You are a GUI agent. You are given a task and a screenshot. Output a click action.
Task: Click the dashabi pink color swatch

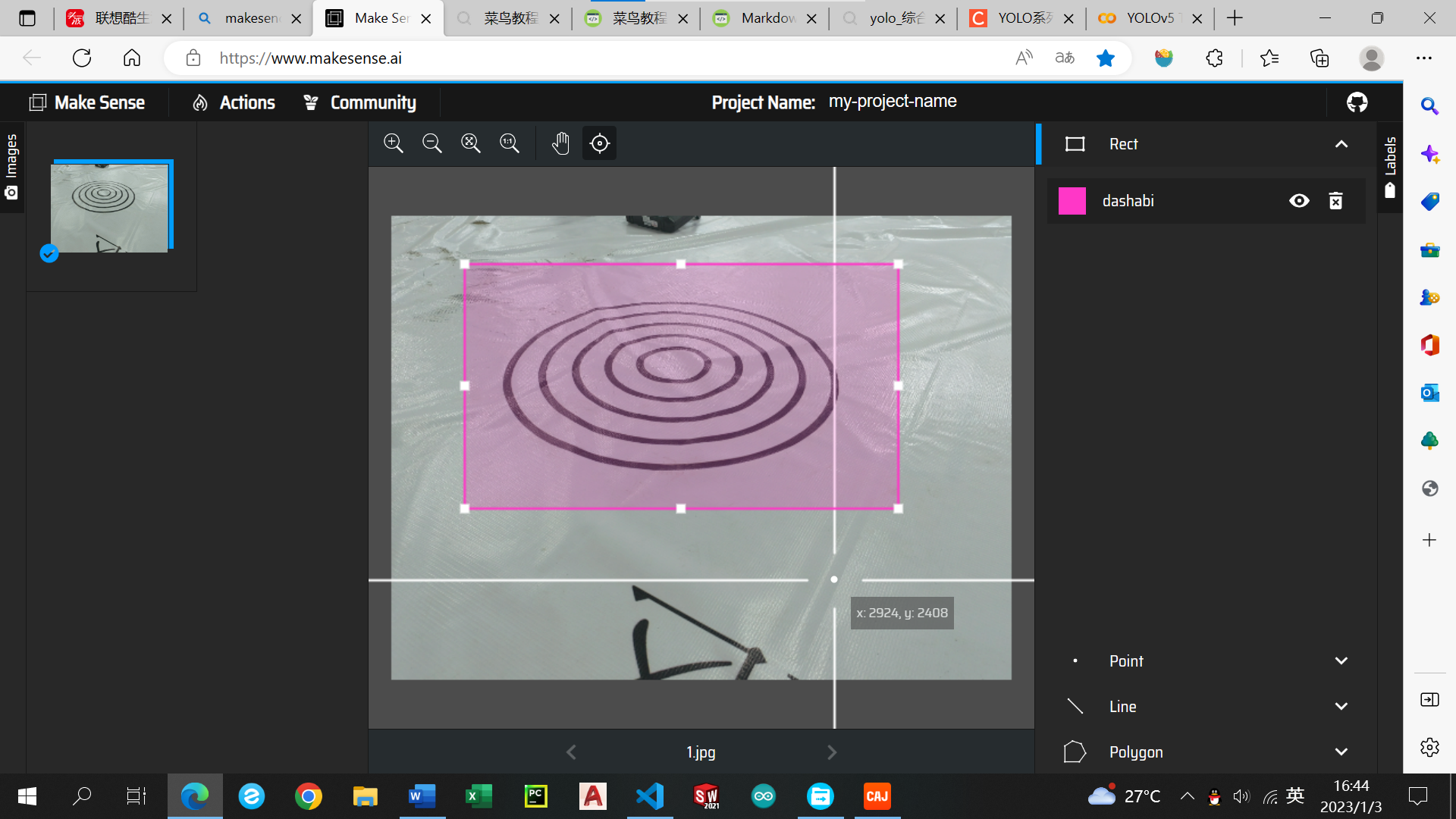point(1072,201)
